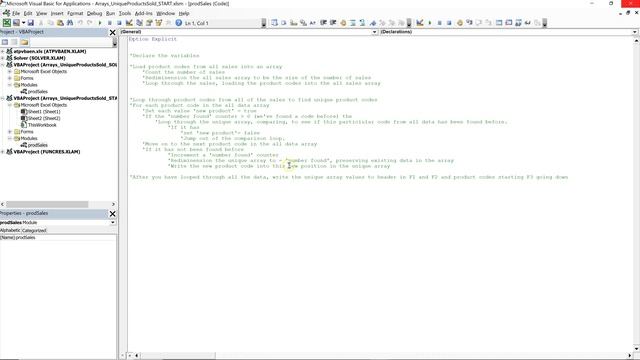Click the Comment Block icon
This screenshot has height=360, width=640.
point(353,23)
